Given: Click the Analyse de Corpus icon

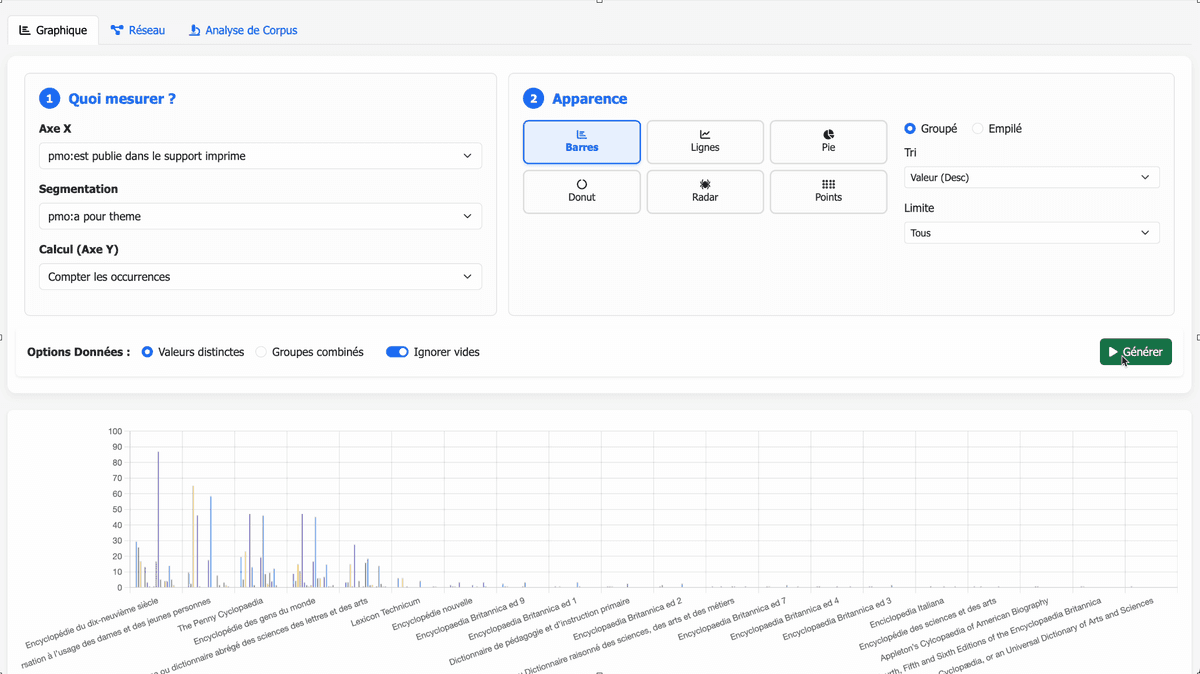Looking at the screenshot, I should click(195, 30).
